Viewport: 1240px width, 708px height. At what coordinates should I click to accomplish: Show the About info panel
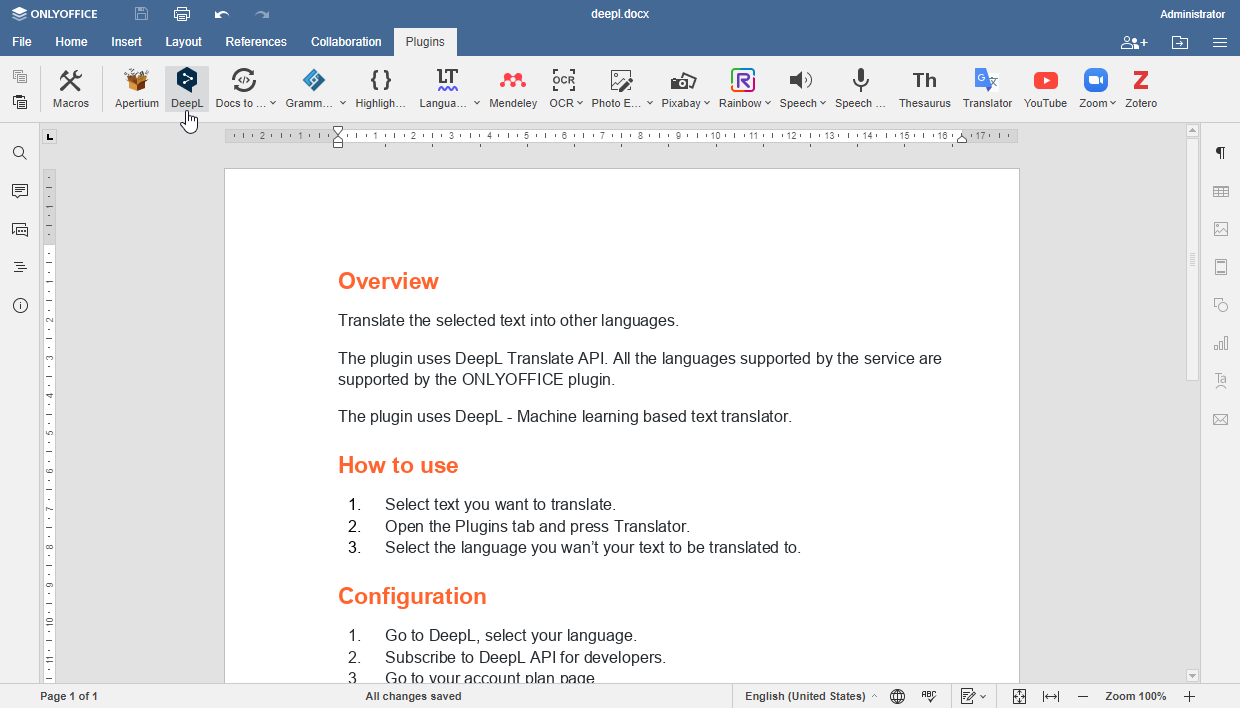(x=20, y=305)
